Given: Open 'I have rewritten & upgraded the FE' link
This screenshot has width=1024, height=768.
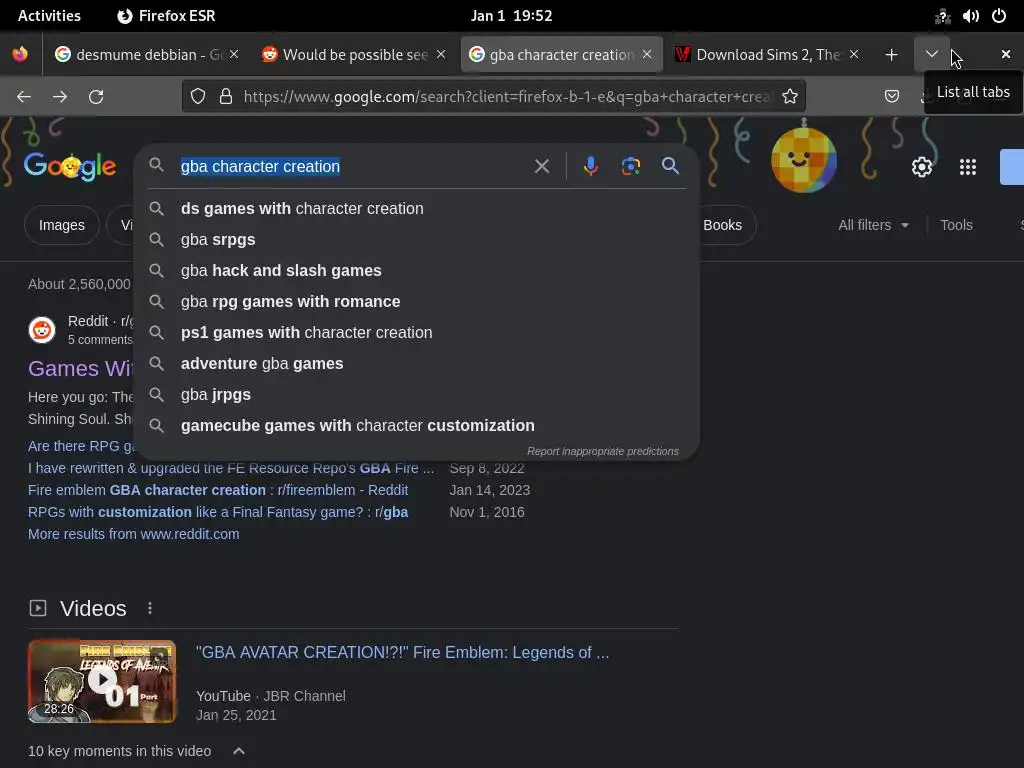Looking at the screenshot, I should (x=231, y=468).
